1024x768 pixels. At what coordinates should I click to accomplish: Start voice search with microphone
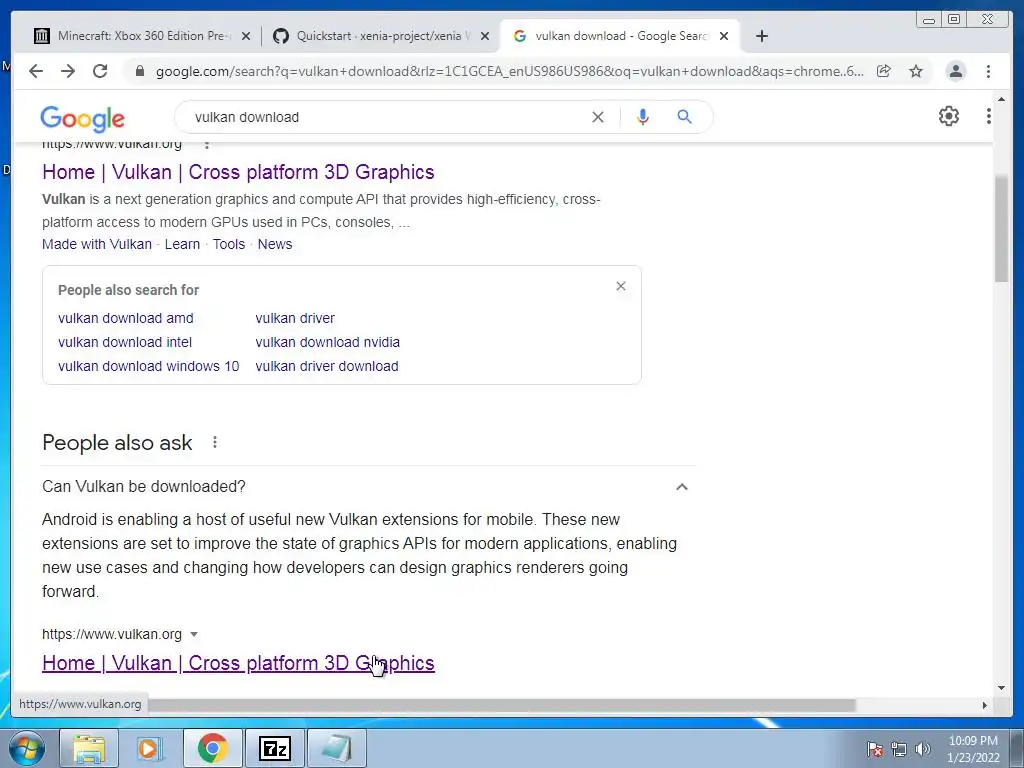(643, 117)
